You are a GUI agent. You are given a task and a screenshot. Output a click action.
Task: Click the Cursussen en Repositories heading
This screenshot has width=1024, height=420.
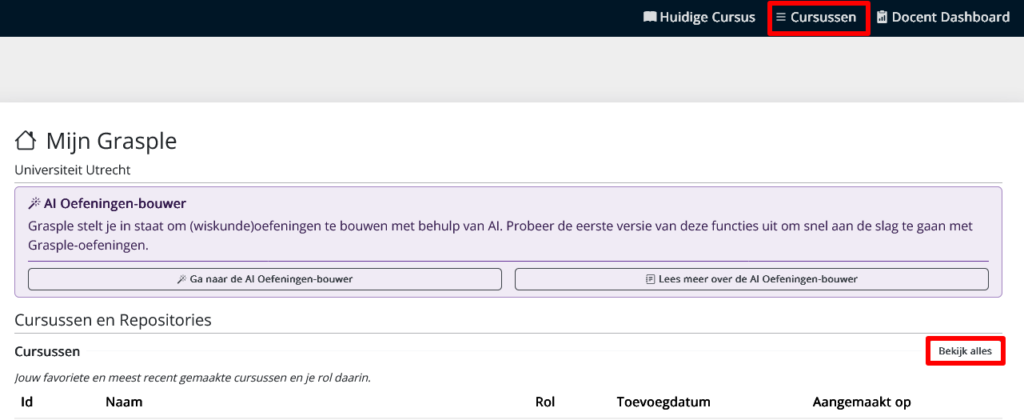click(113, 320)
